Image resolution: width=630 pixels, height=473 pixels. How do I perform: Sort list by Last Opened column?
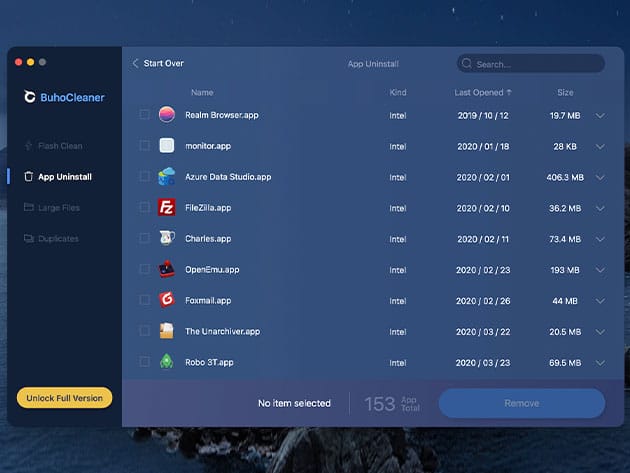coord(482,92)
